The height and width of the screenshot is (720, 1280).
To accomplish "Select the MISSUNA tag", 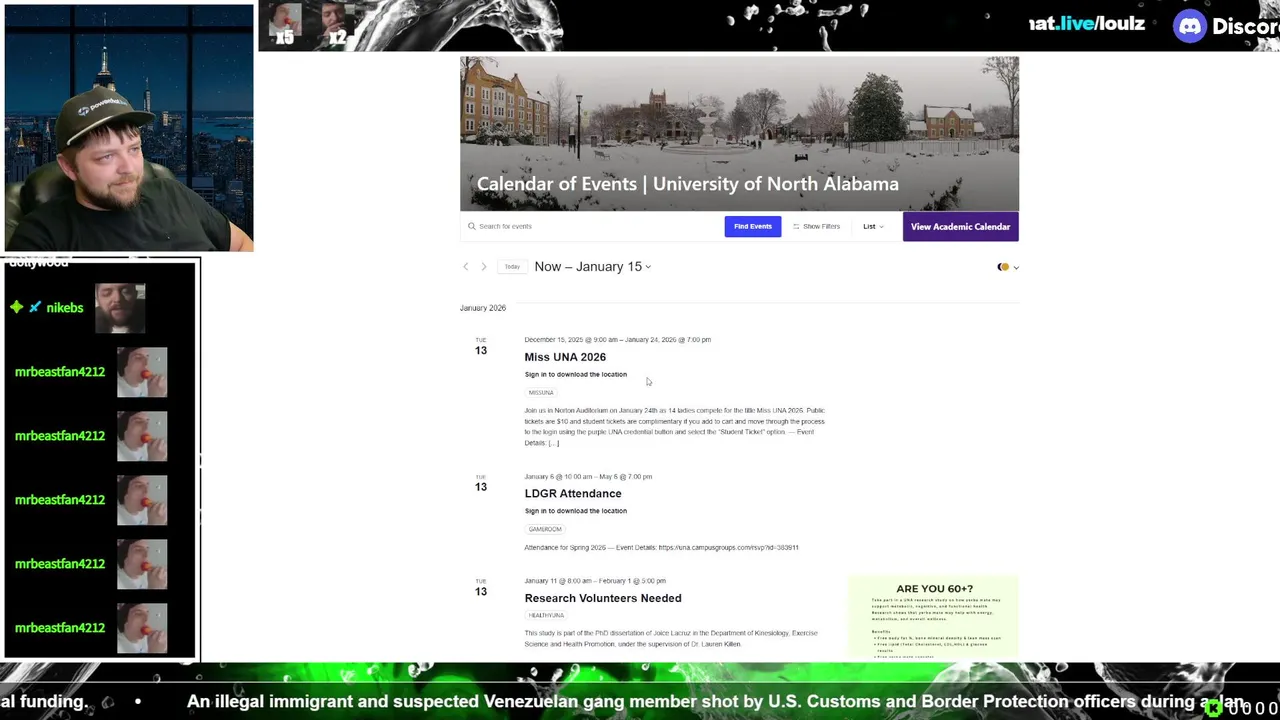I will [x=541, y=393].
